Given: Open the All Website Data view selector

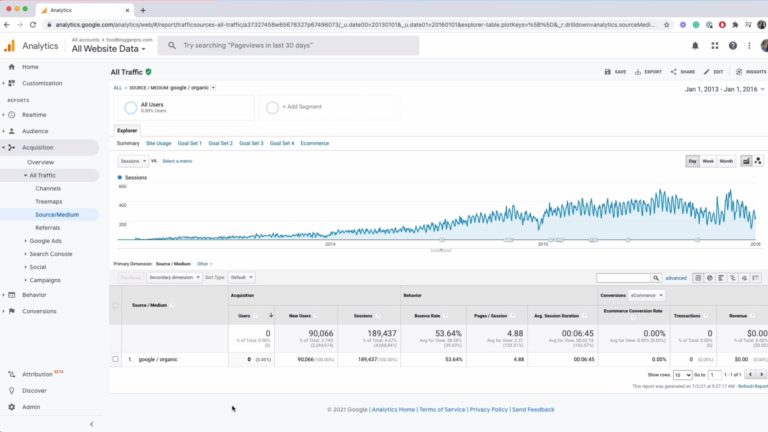Looking at the screenshot, I should [109, 49].
